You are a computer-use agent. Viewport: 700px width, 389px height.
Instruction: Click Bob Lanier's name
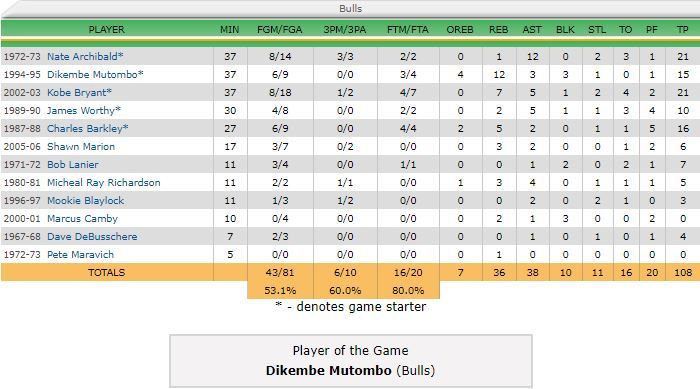(73, 164)
